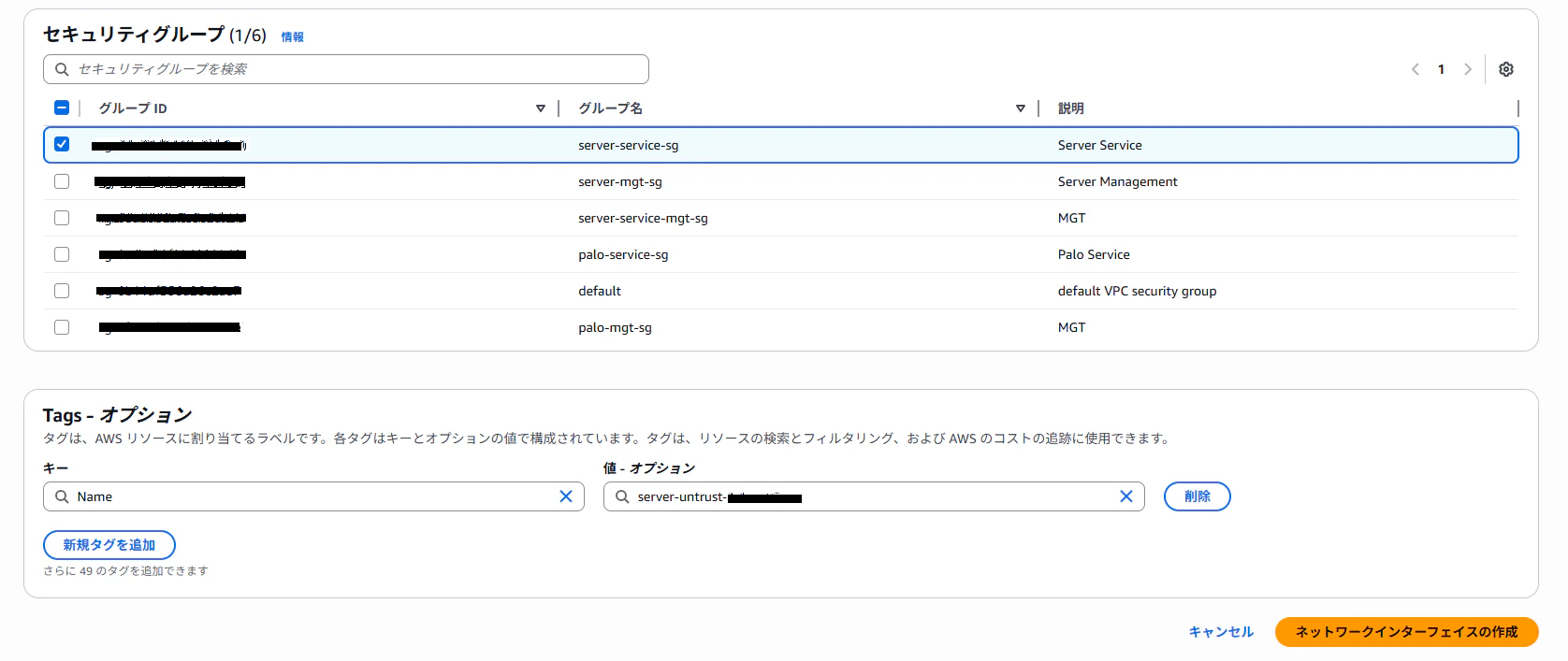1568x661 pixels.
Task: Clear the server-untrust tag value field
Action: [x=1126, y=496]
